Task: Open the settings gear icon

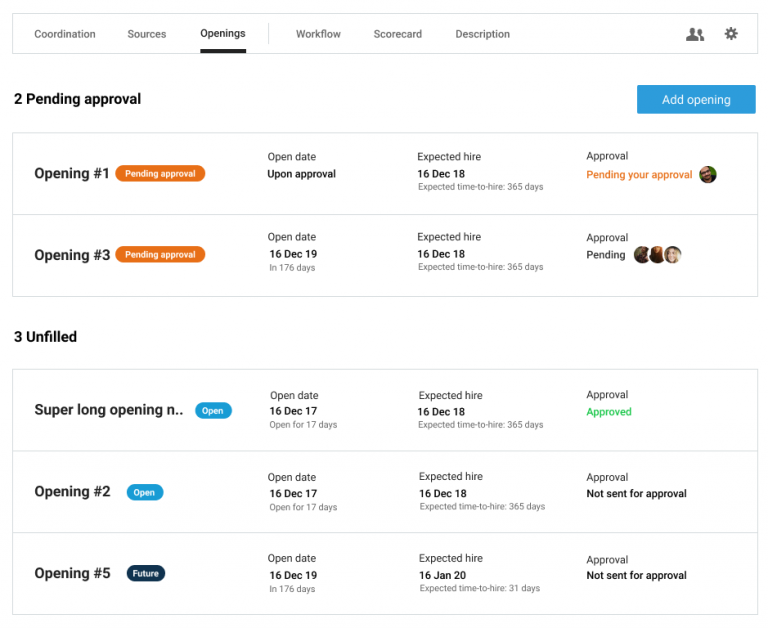Action: coord(731,34)
